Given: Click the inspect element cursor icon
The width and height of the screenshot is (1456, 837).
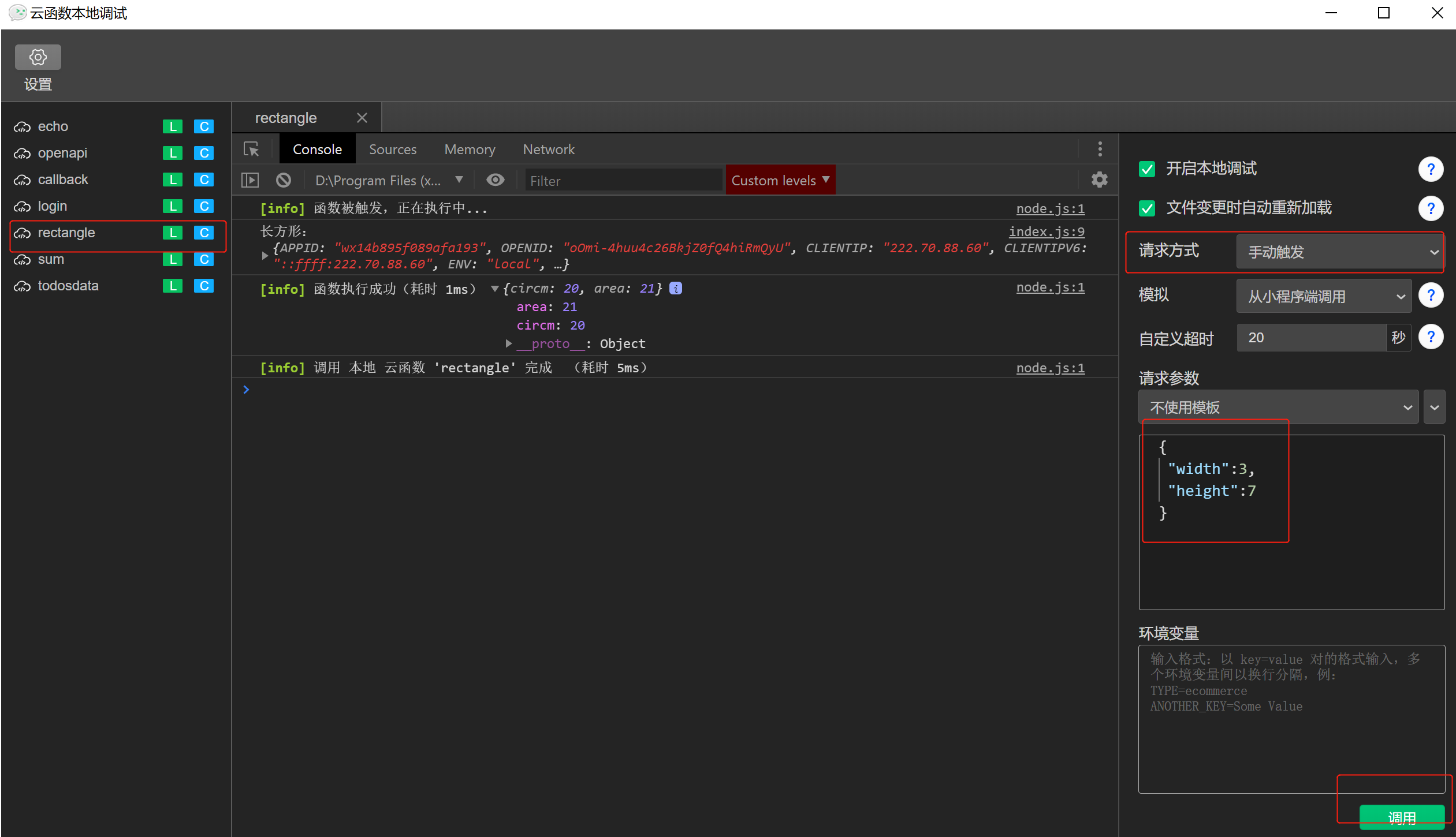Looking at the screenshot, I should (x=251, y=150).
